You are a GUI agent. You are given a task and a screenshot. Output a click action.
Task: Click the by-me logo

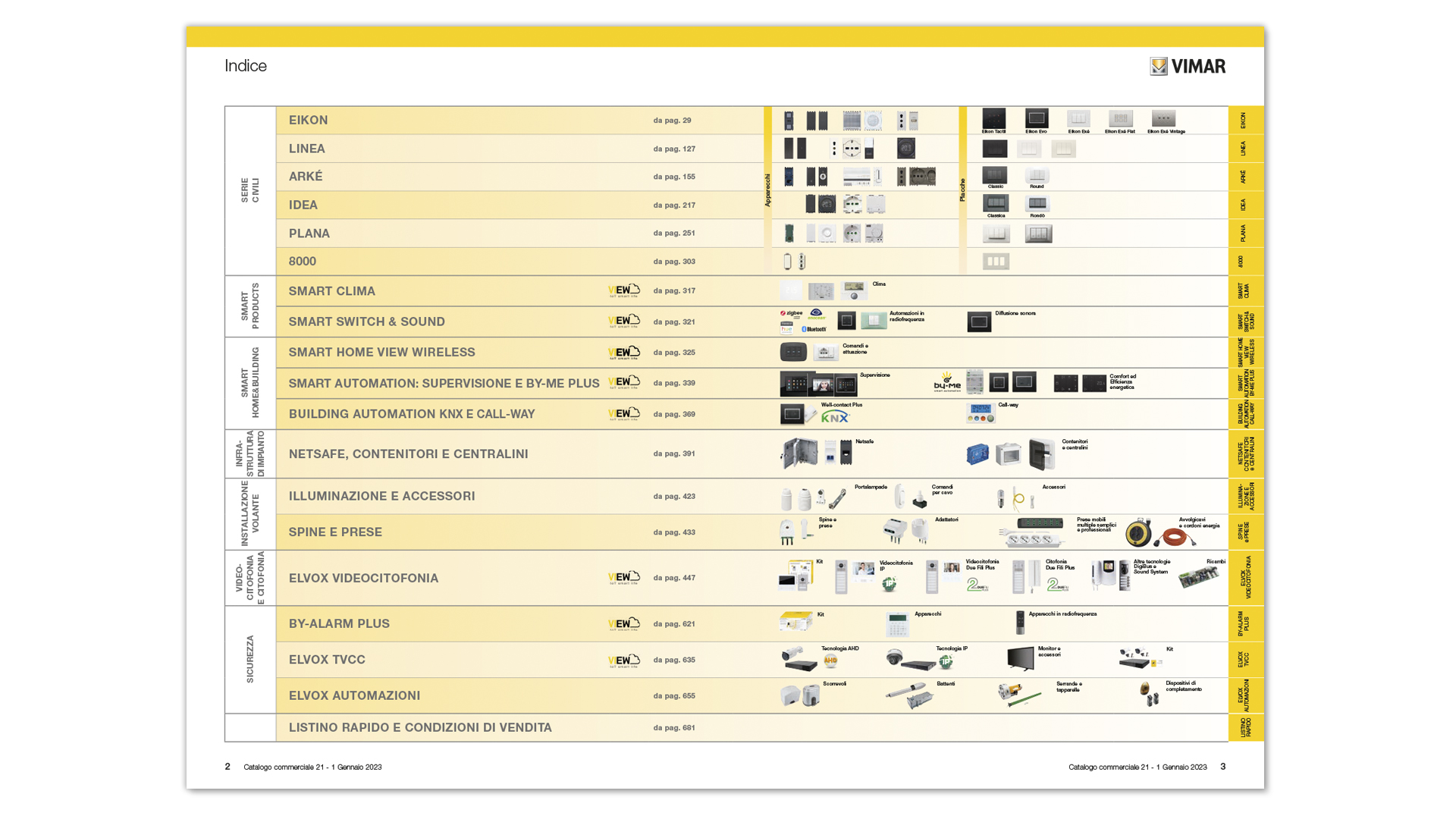(x=947, y=382)
